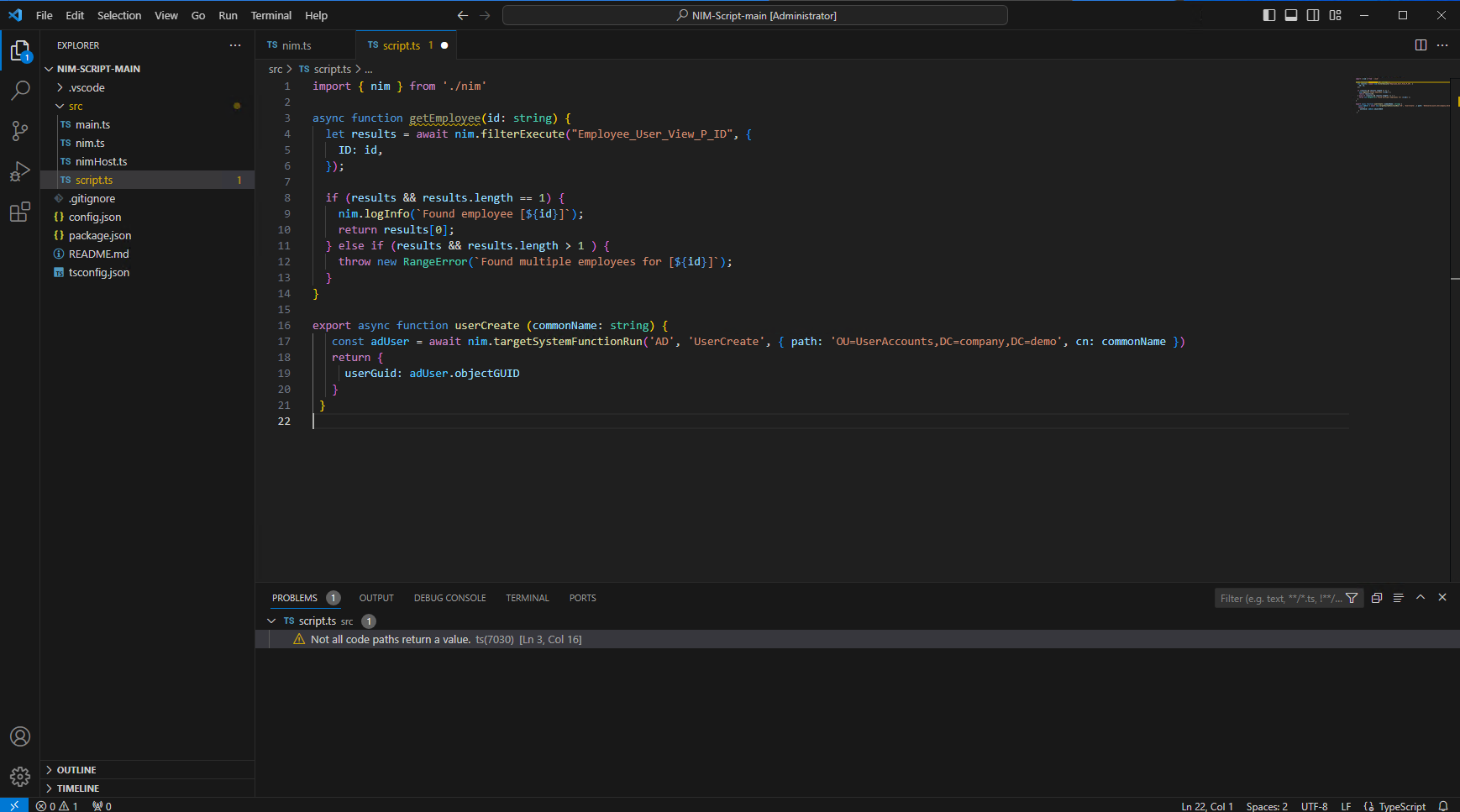
Task: Toggle the primary side bar visibility
Action: click(1269, 15)
